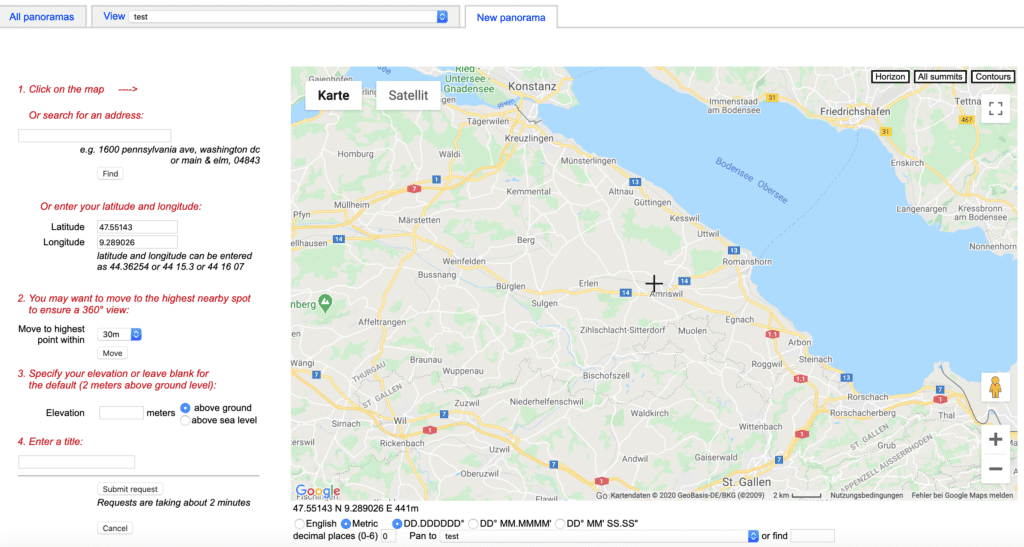Click the crosshair marker at Amriswil

pyautogui.click(x=654, y=283)
